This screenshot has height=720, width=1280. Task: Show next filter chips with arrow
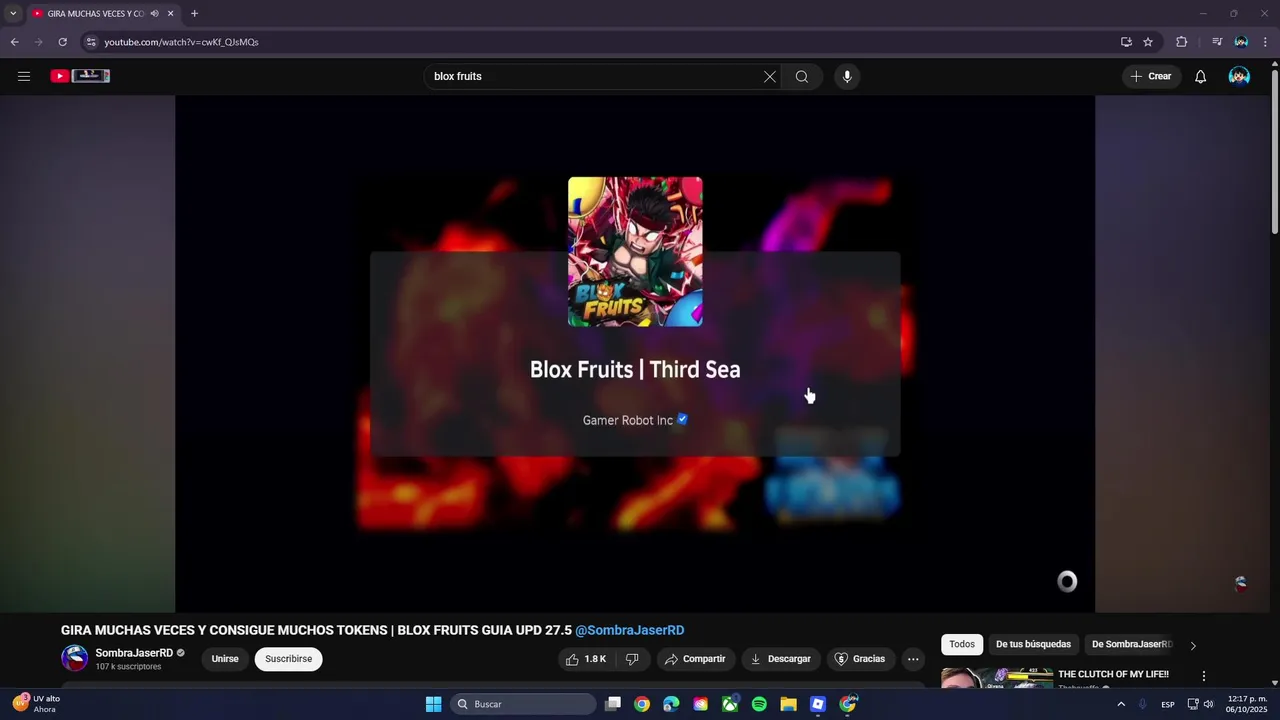1192,646
